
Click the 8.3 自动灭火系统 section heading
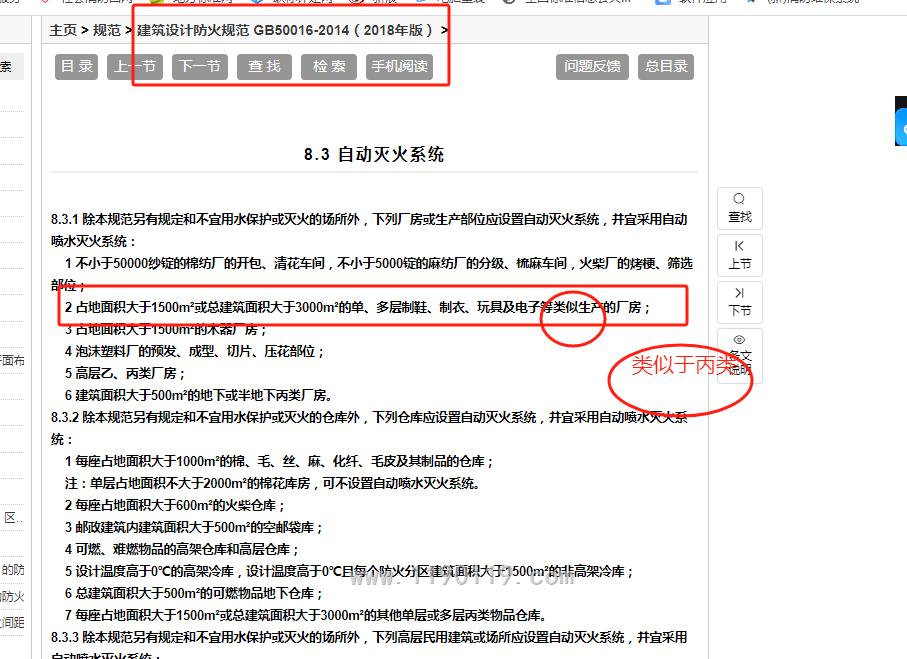(374, 154)
